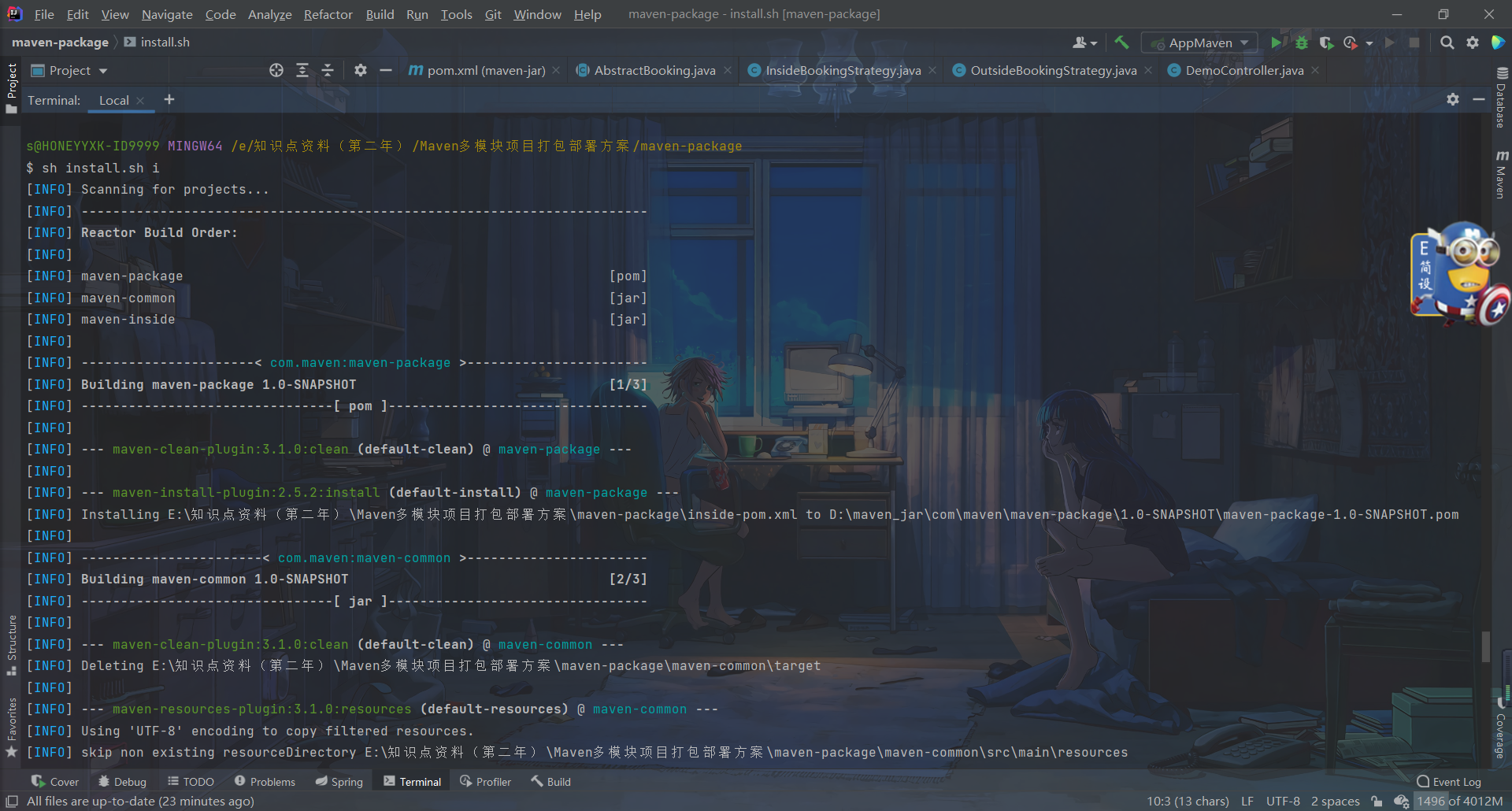Hide the Terminal tool window
Viewport: 1512px width, 811px height.
click(1479, 99)
